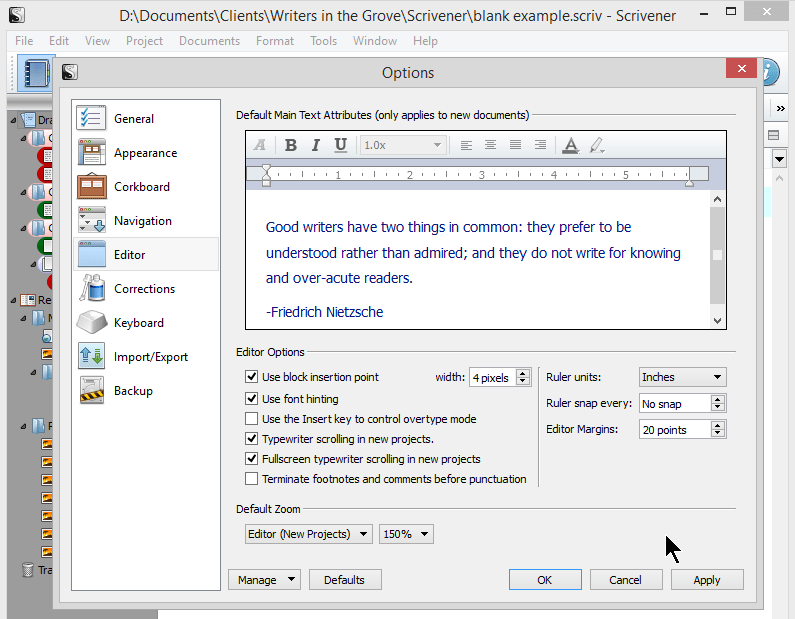Open the Manage dropdown button
This screenshot has width=795, height=619.
click(x=264, y=579)
